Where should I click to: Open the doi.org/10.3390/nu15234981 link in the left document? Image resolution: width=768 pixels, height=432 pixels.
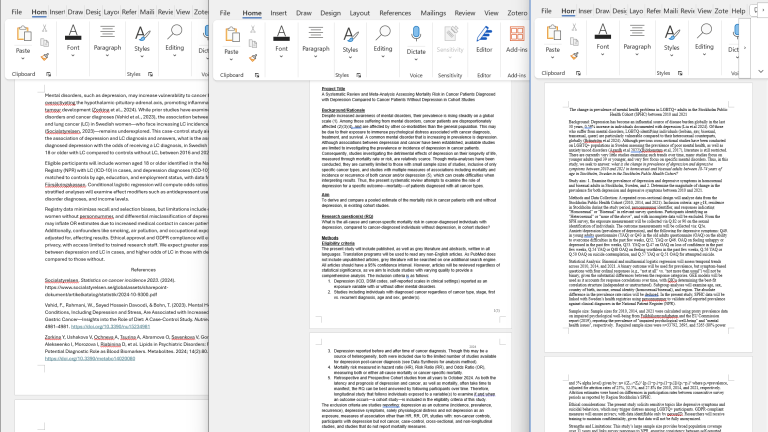[x=110, y=327]
